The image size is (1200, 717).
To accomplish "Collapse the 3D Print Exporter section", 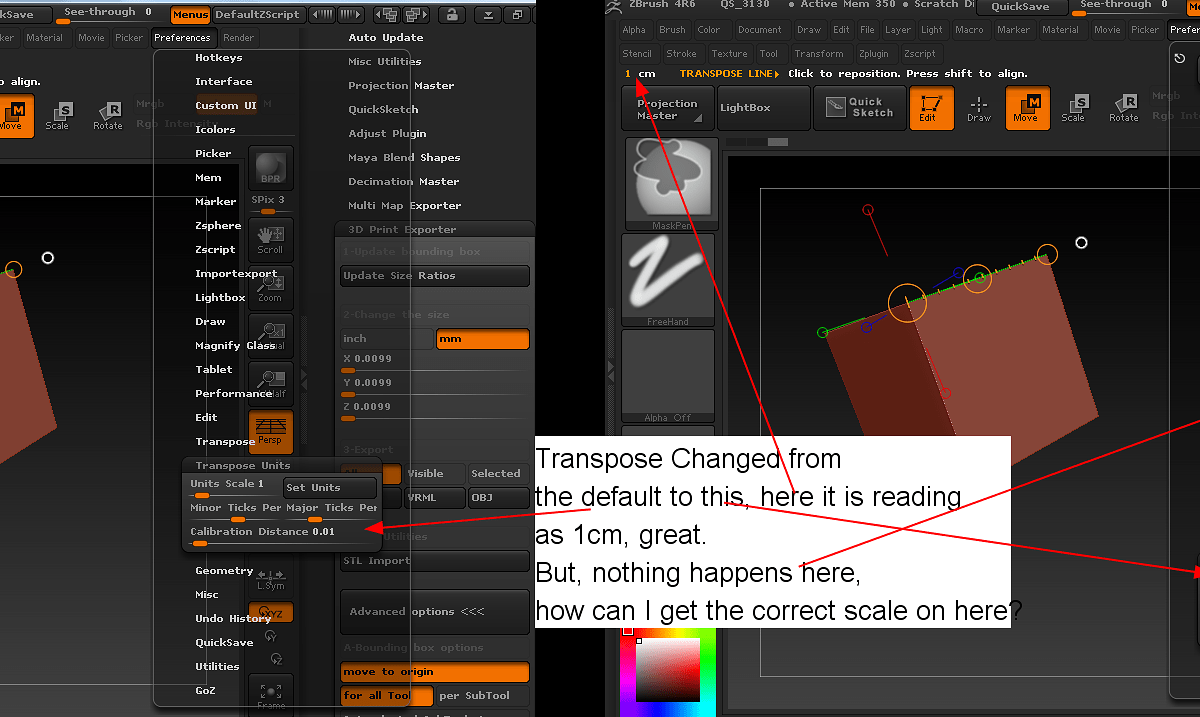I will point(402,230).
